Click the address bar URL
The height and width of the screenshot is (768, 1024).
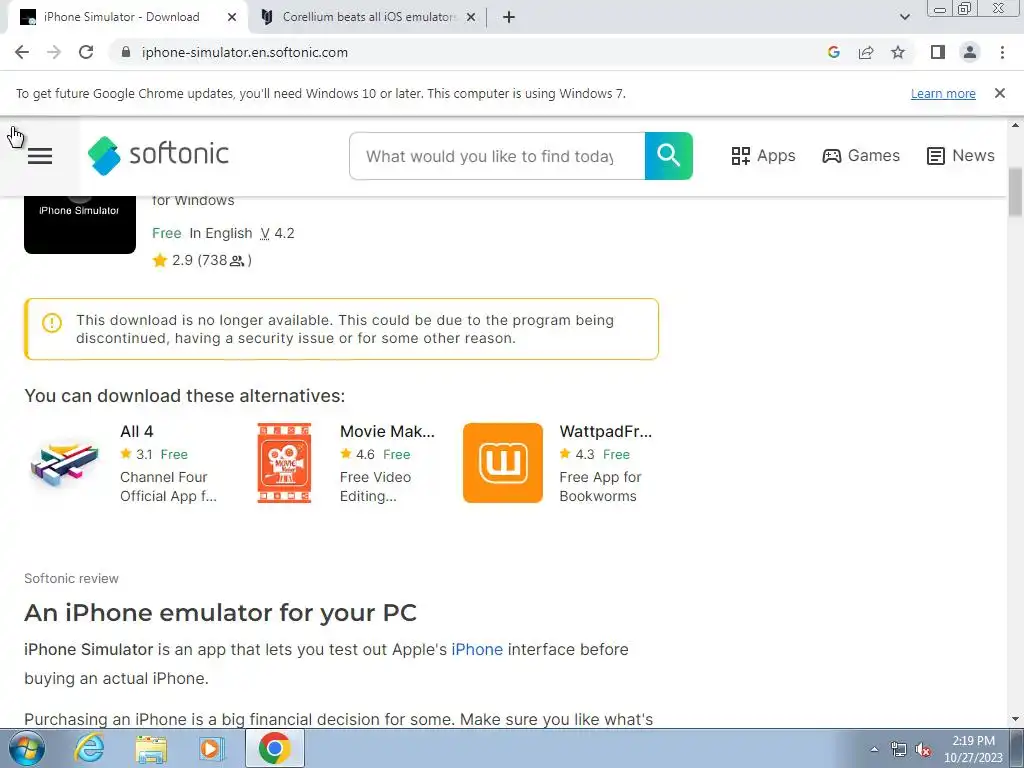(245, 52)
